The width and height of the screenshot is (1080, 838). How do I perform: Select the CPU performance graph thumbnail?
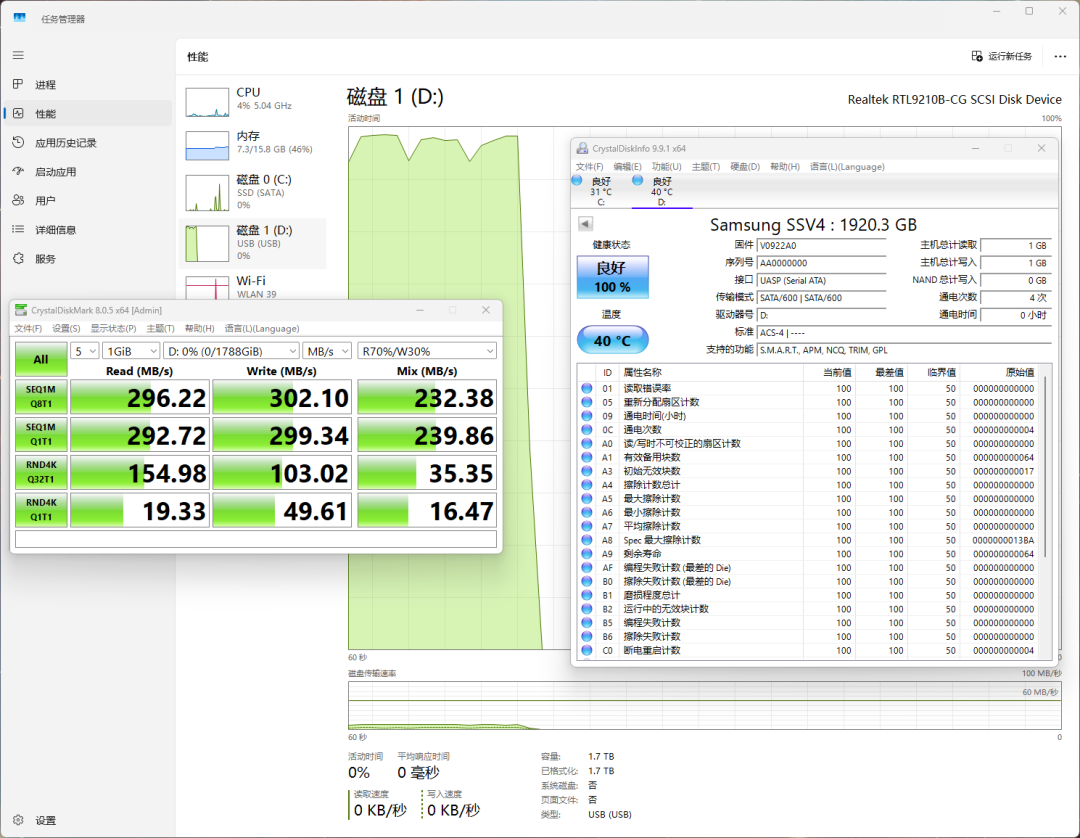(207, 103)
